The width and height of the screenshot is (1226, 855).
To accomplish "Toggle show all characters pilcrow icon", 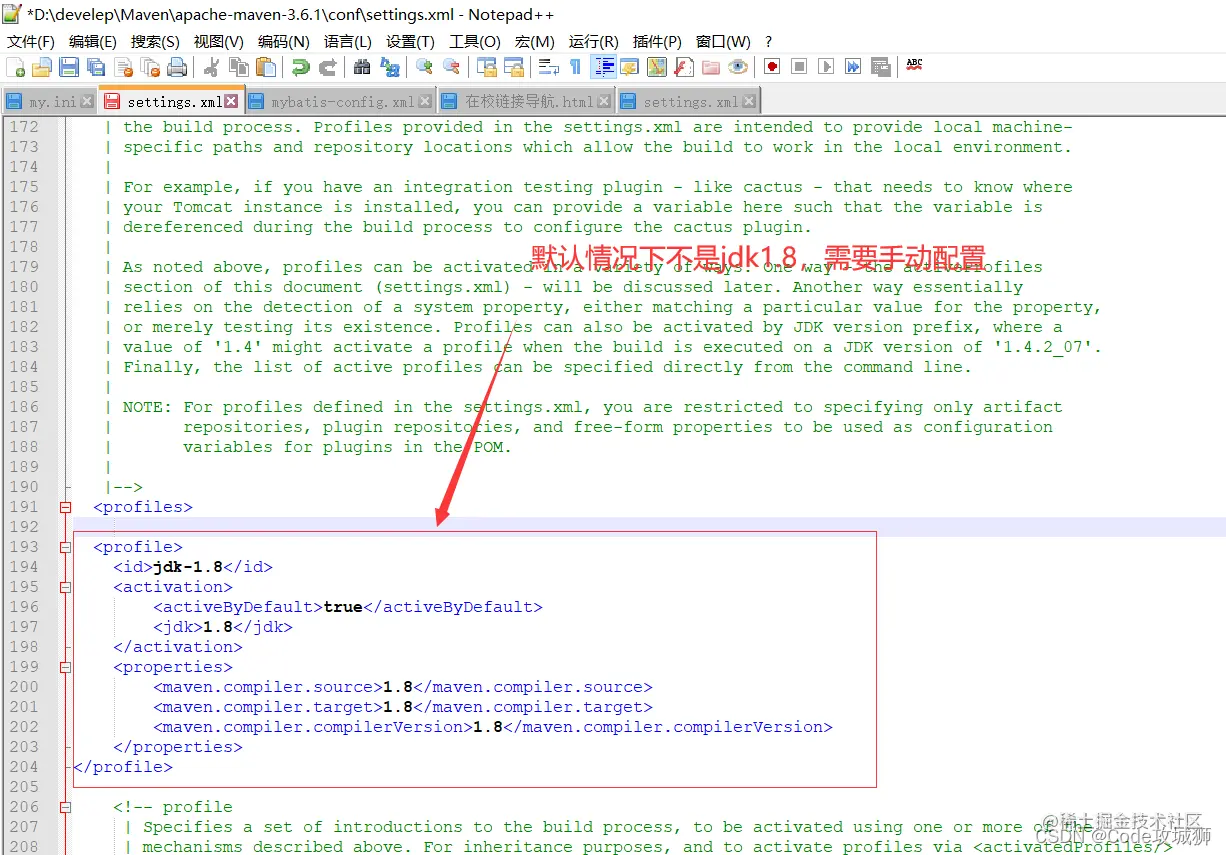I will (575, 67).
